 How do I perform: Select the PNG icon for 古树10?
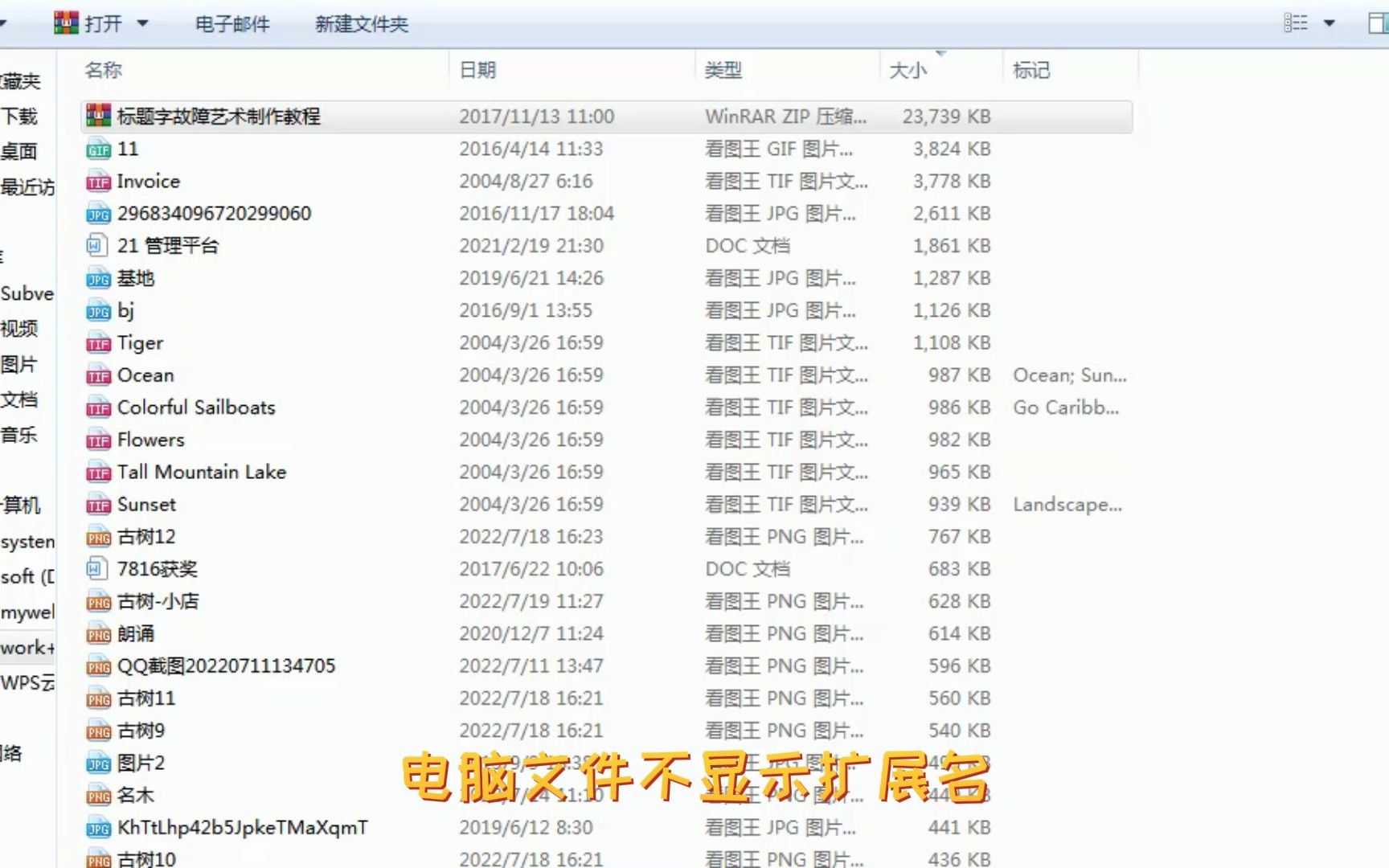(98, 858)
